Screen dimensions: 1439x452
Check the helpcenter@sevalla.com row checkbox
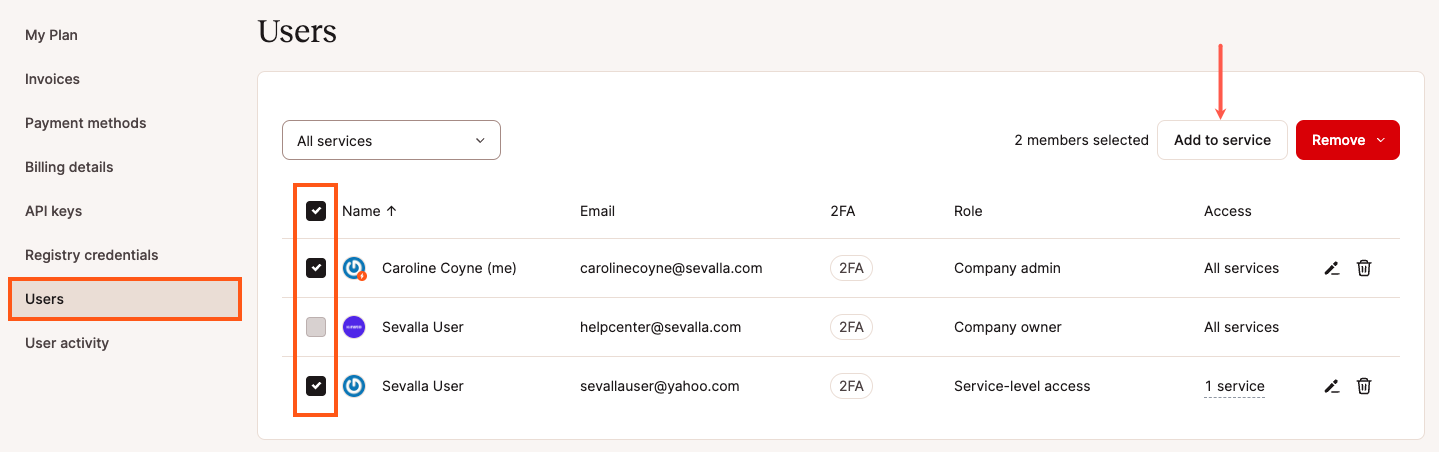tap(316, 327)
